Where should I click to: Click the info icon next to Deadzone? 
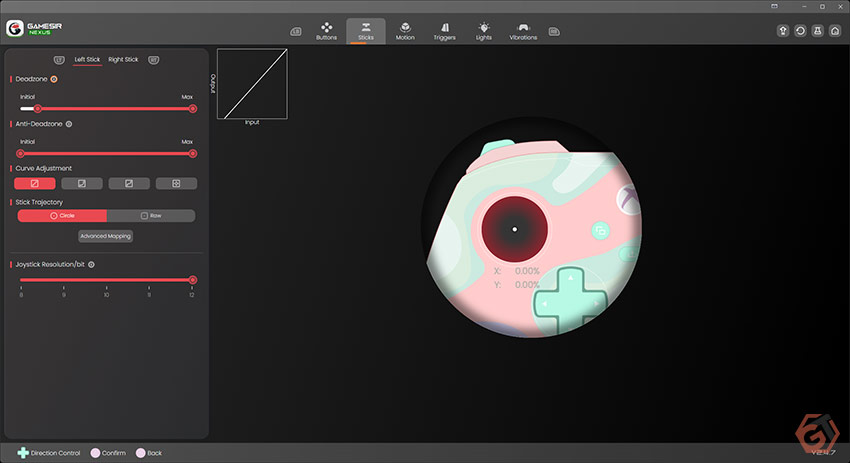pyautogui.click(x=54, y=79)
